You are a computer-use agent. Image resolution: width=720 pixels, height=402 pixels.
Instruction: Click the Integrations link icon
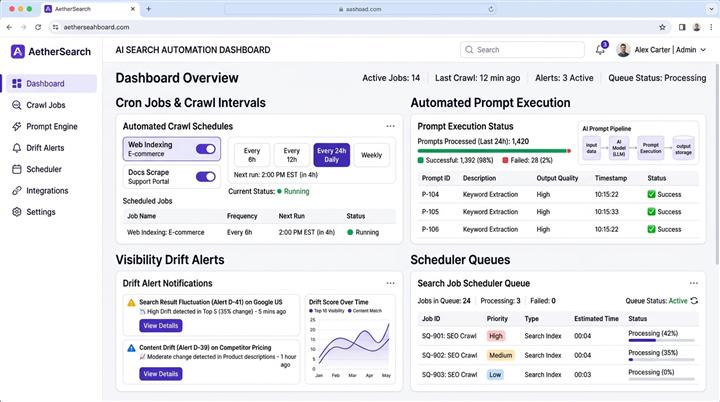click(x=17, y=191)
